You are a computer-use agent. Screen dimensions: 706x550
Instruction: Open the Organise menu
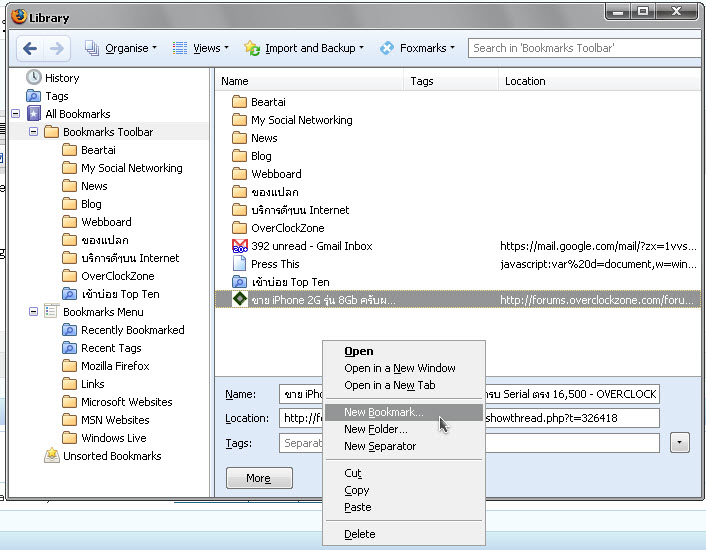click(x=121, y=48)
